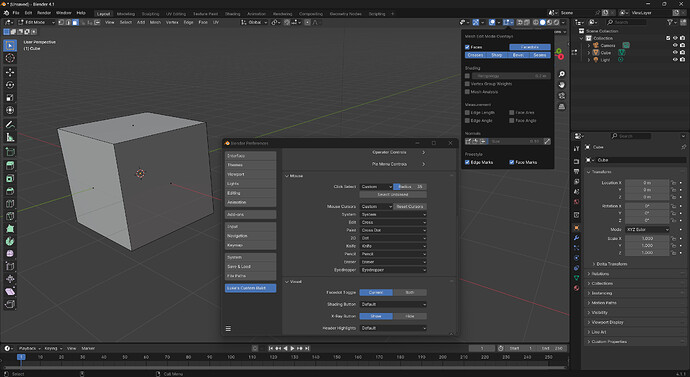Toggle the Faces overlay checkbox

(467, 47)
